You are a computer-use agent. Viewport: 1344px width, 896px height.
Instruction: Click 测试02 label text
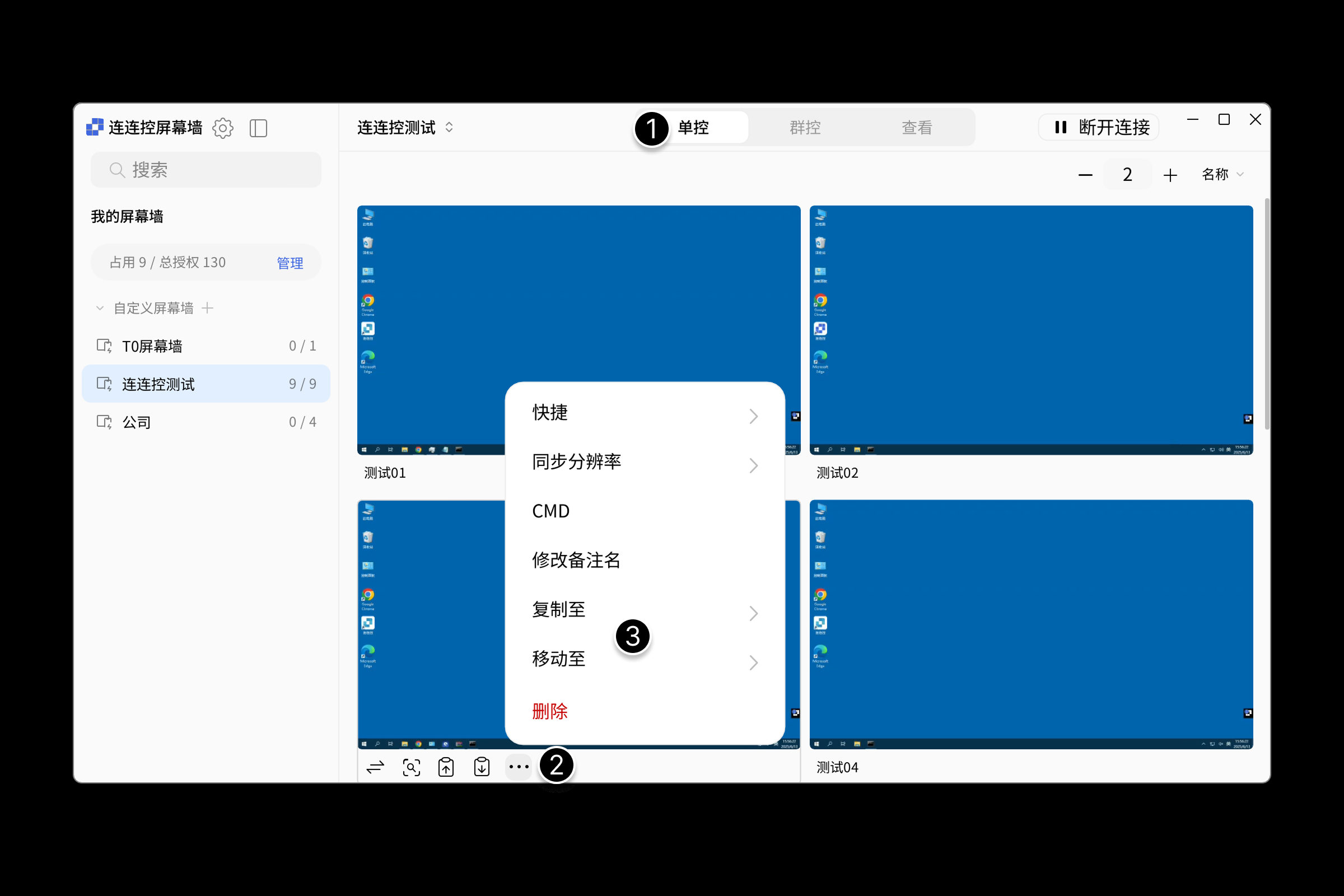(x=837, y=473)
